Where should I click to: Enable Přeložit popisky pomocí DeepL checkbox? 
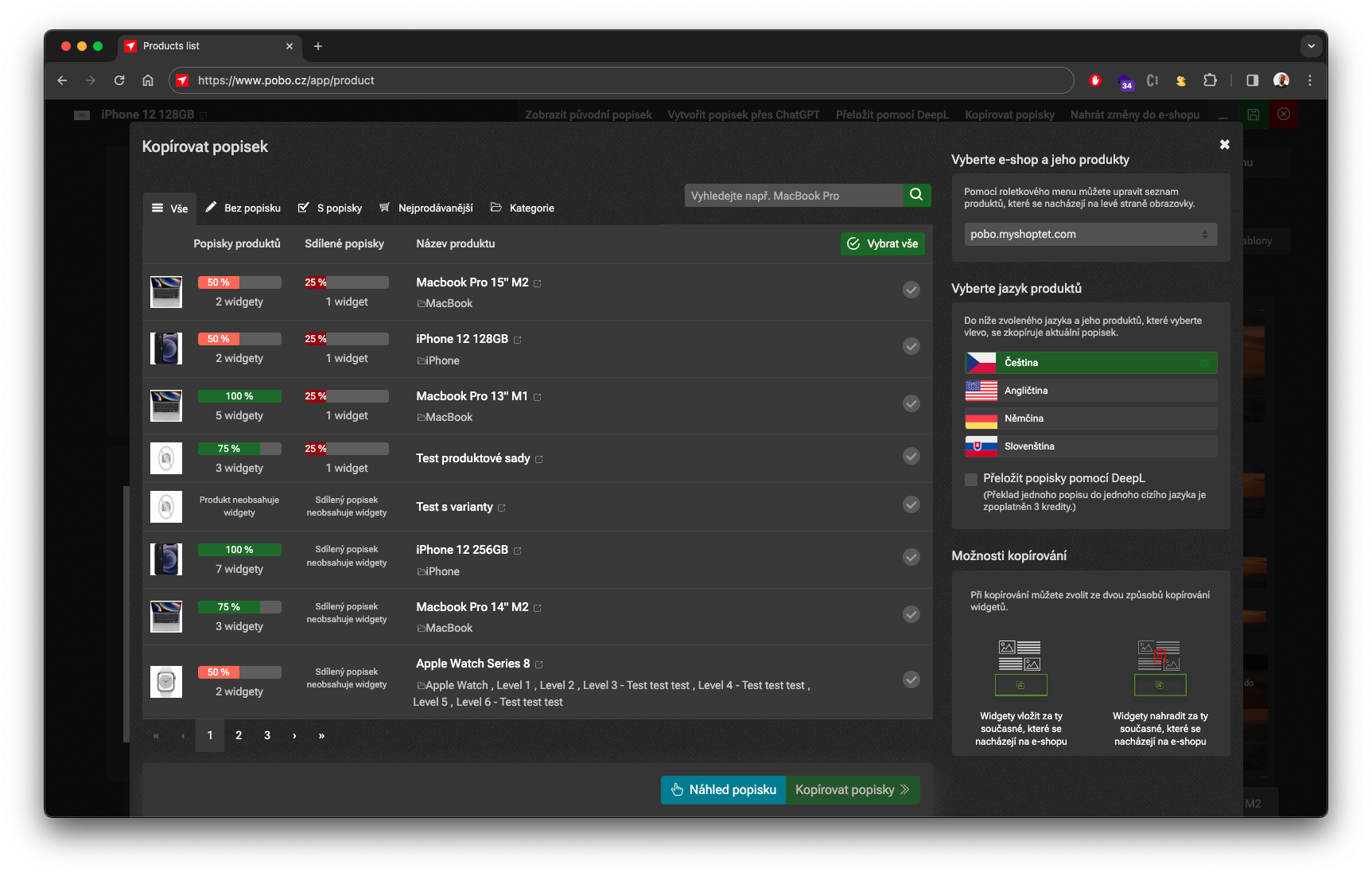tap(970, 479)
